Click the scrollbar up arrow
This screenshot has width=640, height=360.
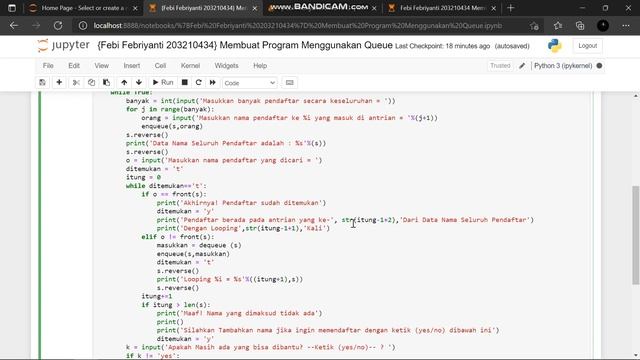[x=636, y=96]
